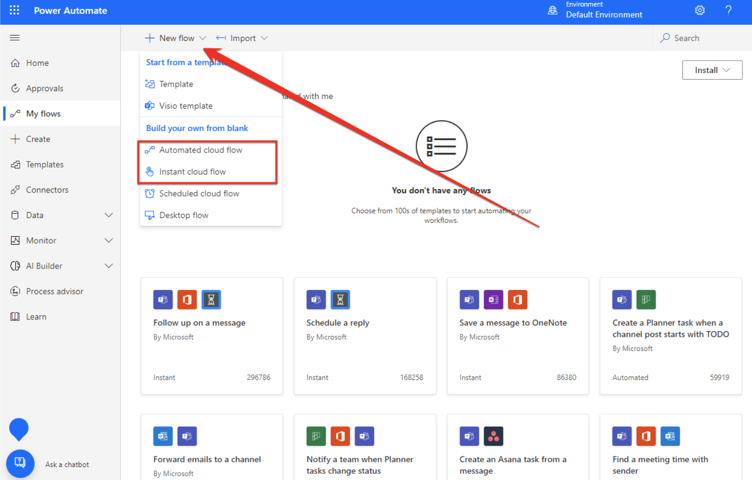The height and width of the screenshot is (480, 752).
Task: Expand the Data section chevron
Action: (109, 215)
